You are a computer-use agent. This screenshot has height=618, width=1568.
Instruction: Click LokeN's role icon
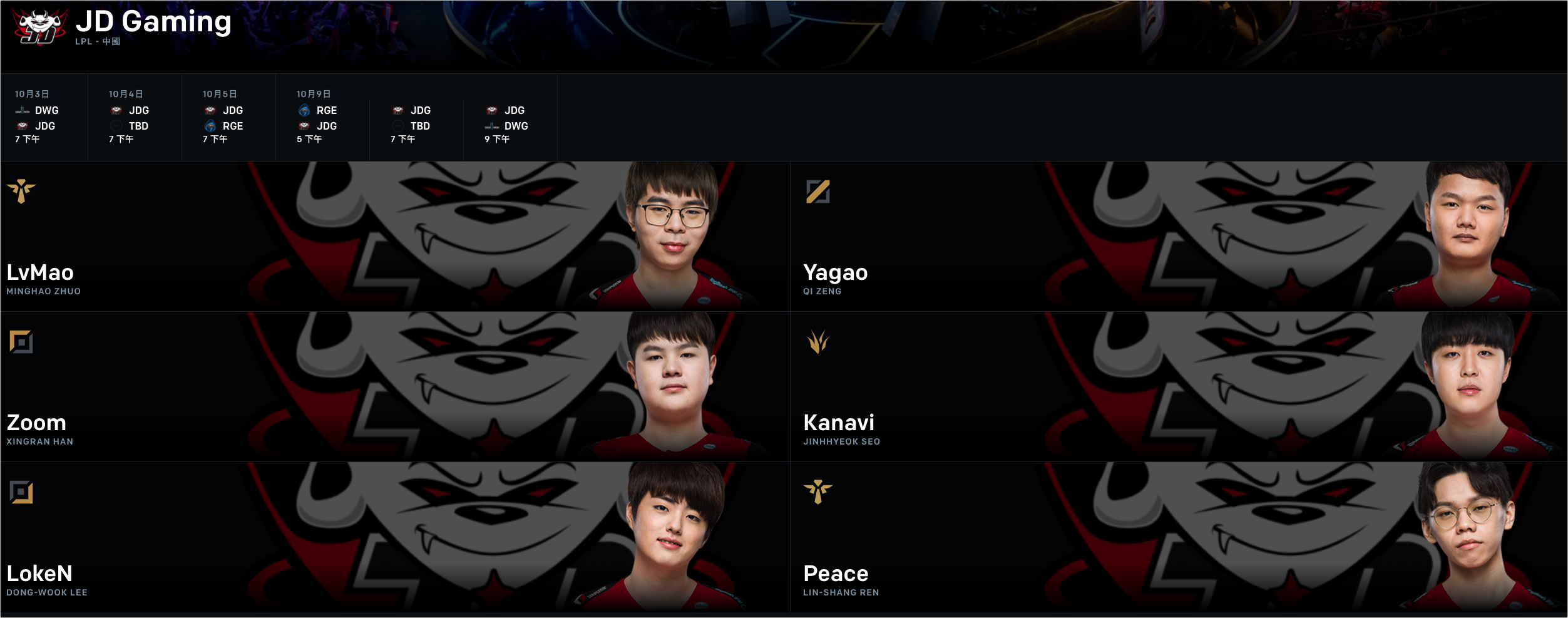[21, 492]
